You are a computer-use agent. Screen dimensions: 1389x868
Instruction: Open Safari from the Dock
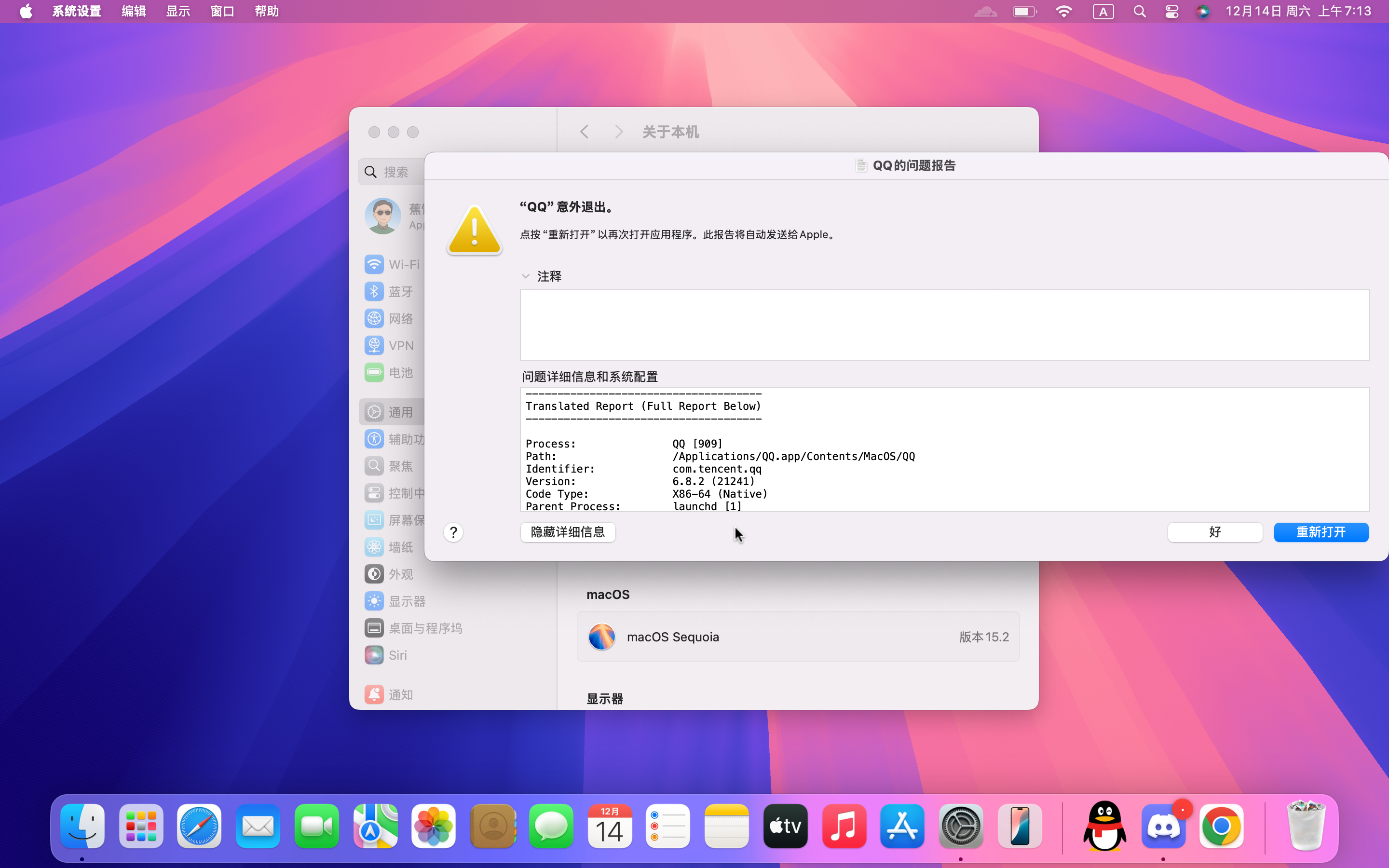click(x=199, y=827)
